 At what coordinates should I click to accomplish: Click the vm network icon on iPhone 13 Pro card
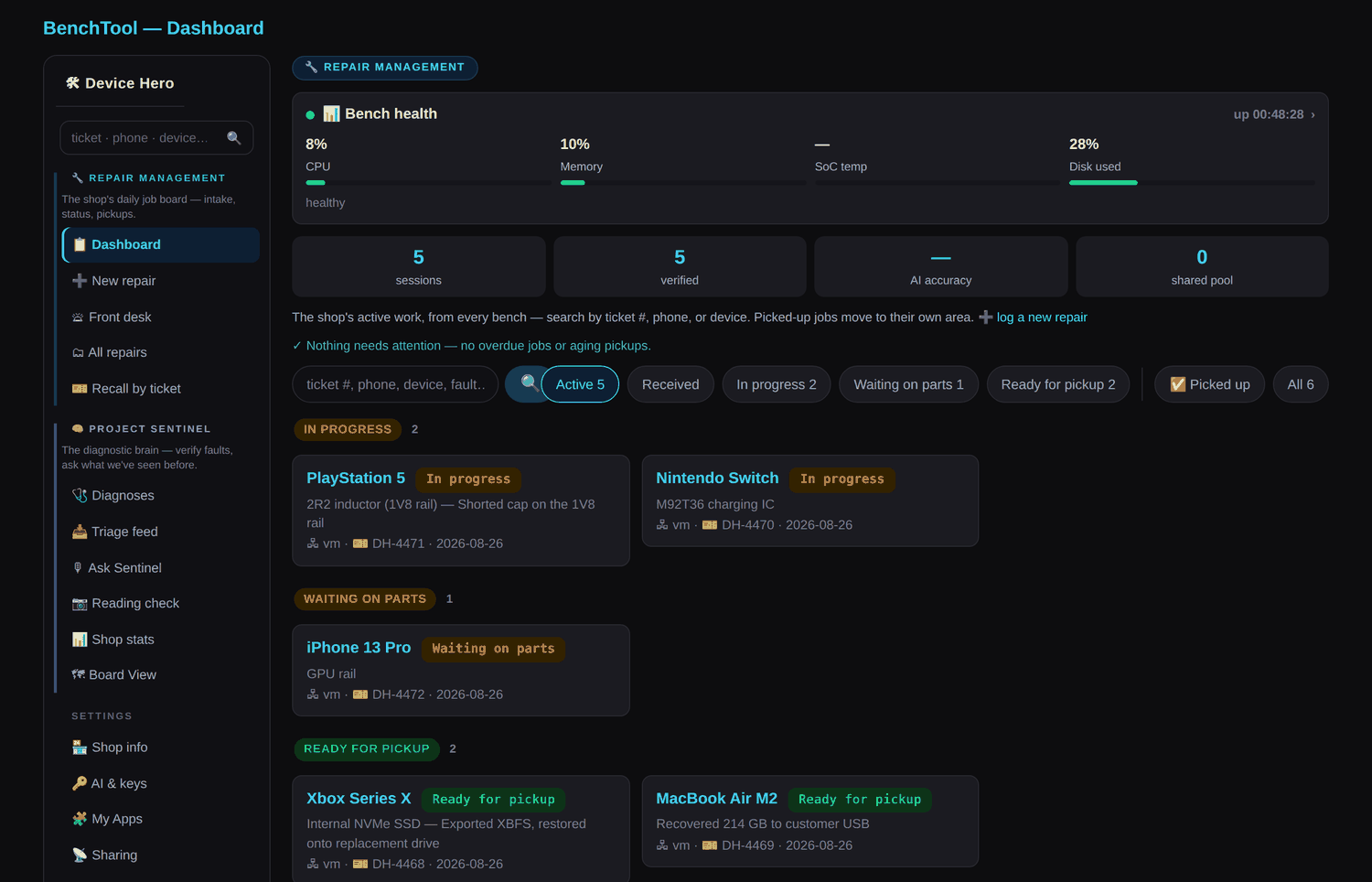tap(313, 694)
